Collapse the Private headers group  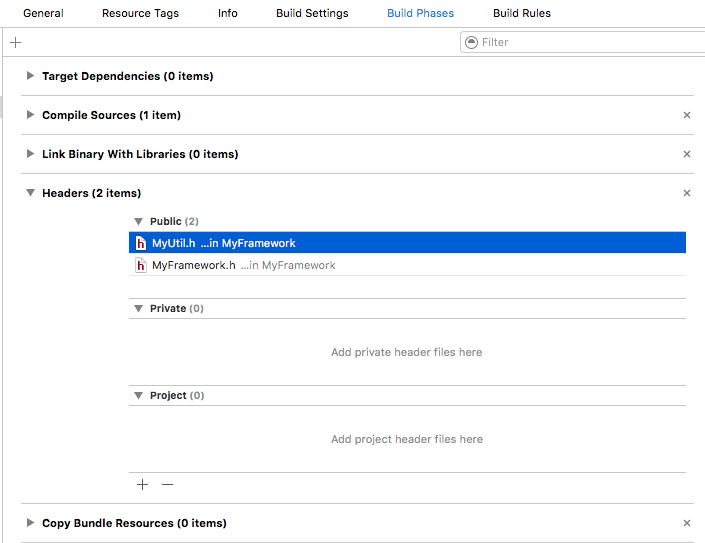139,308
